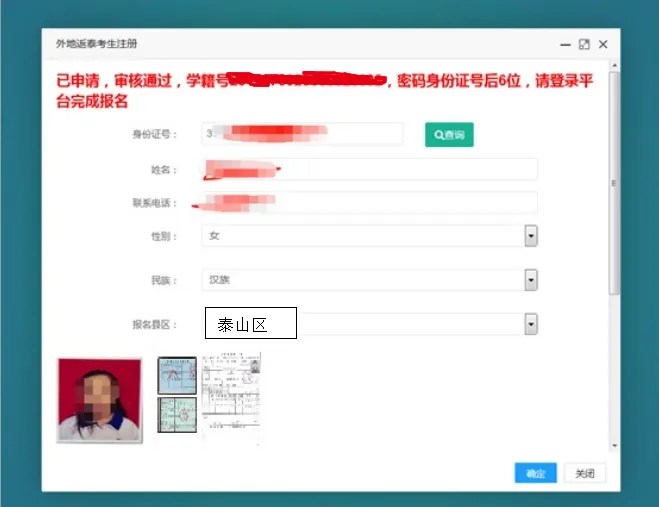Viewport: 659px width, 507px height.
Task: Click the 外地返泰考生注册 title text
Action: click(97, 44)
